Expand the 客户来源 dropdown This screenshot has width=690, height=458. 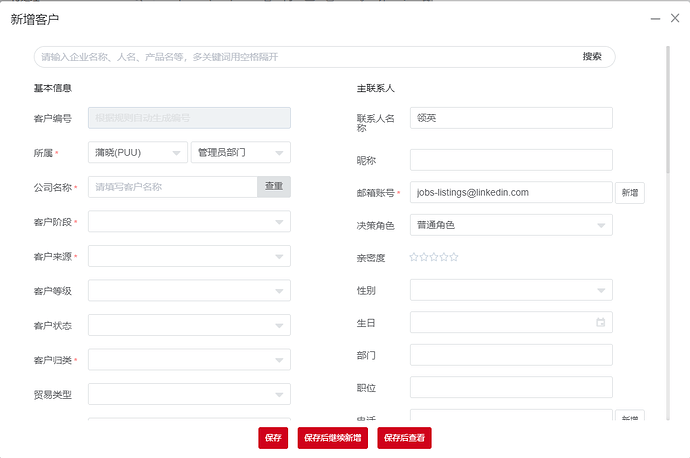click(189, 256)
